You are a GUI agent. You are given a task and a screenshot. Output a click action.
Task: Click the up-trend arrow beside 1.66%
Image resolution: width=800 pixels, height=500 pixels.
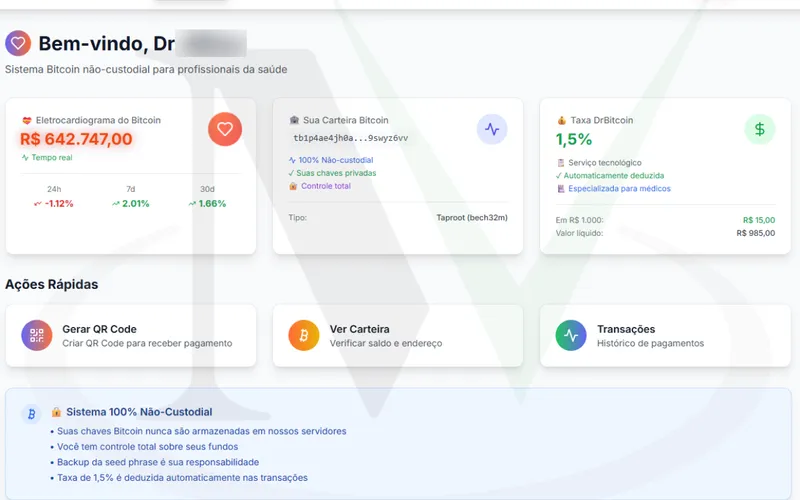[192, 204]
